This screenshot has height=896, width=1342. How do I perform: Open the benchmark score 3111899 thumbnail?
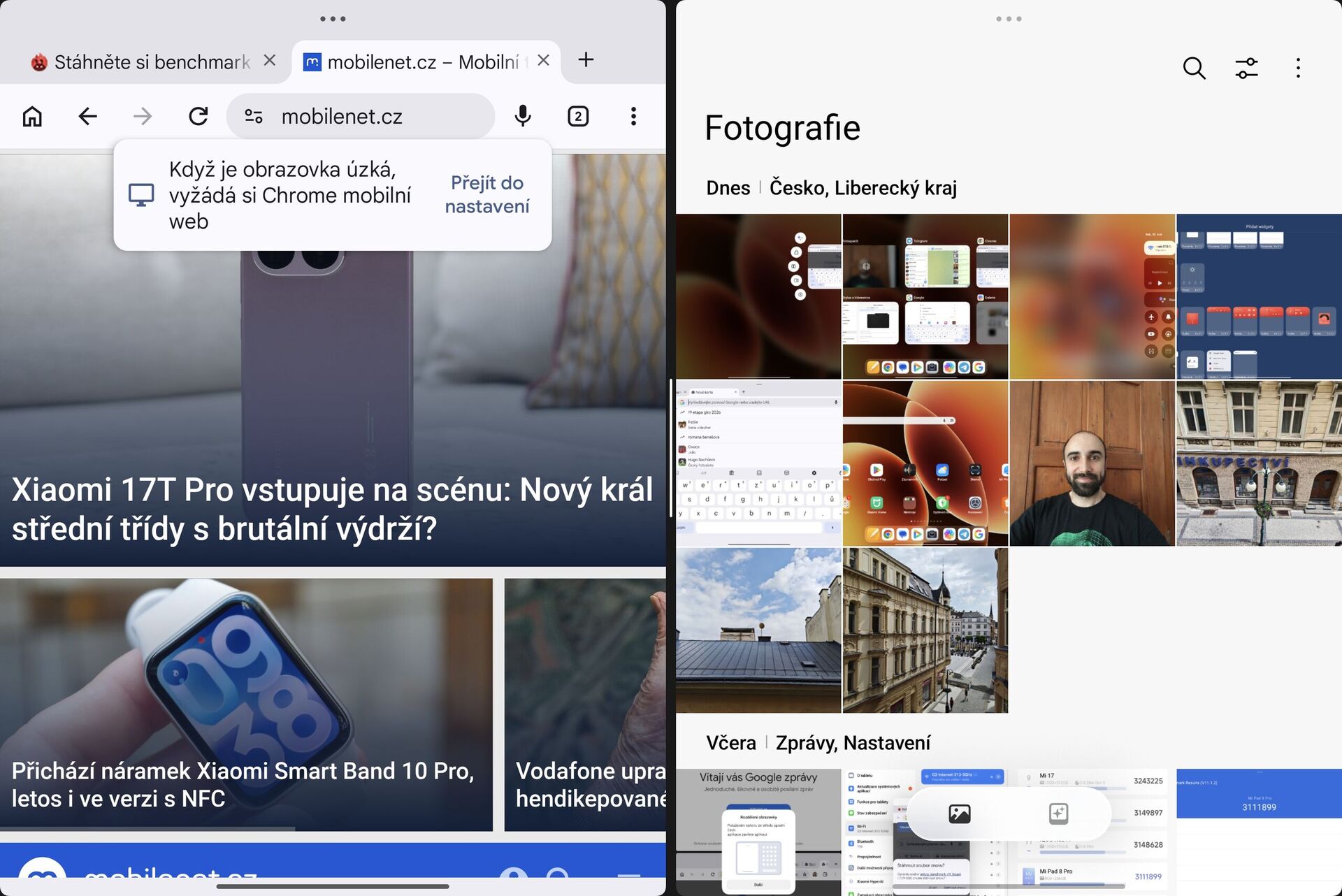tap(1260, 832)
